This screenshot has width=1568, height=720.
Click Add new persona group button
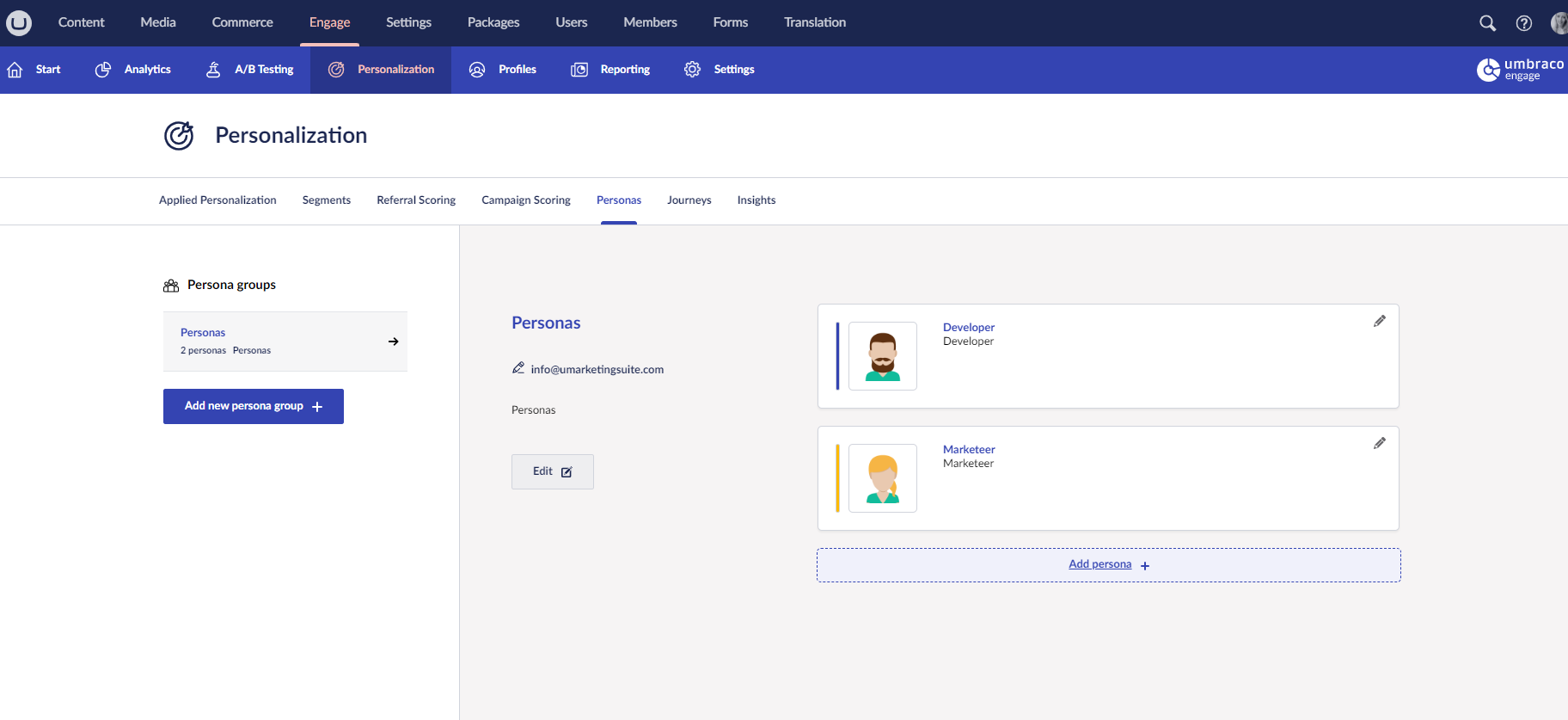254,406
